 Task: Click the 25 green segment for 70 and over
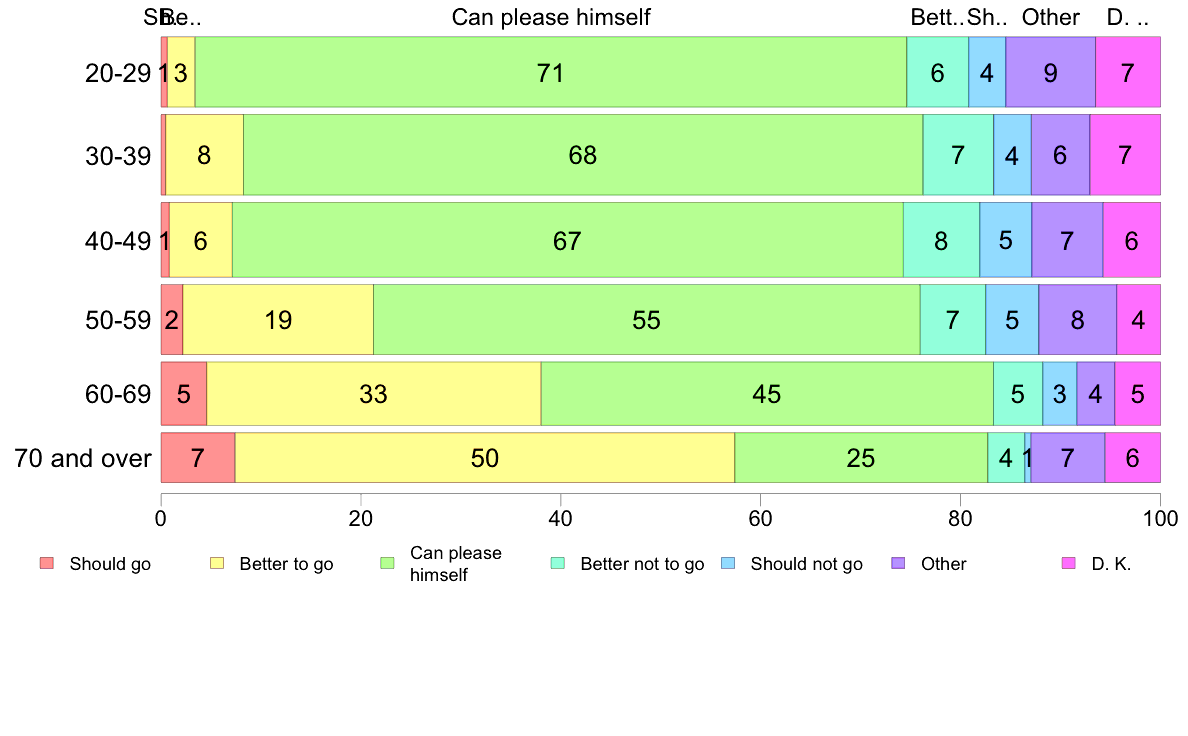coord(861,458)
